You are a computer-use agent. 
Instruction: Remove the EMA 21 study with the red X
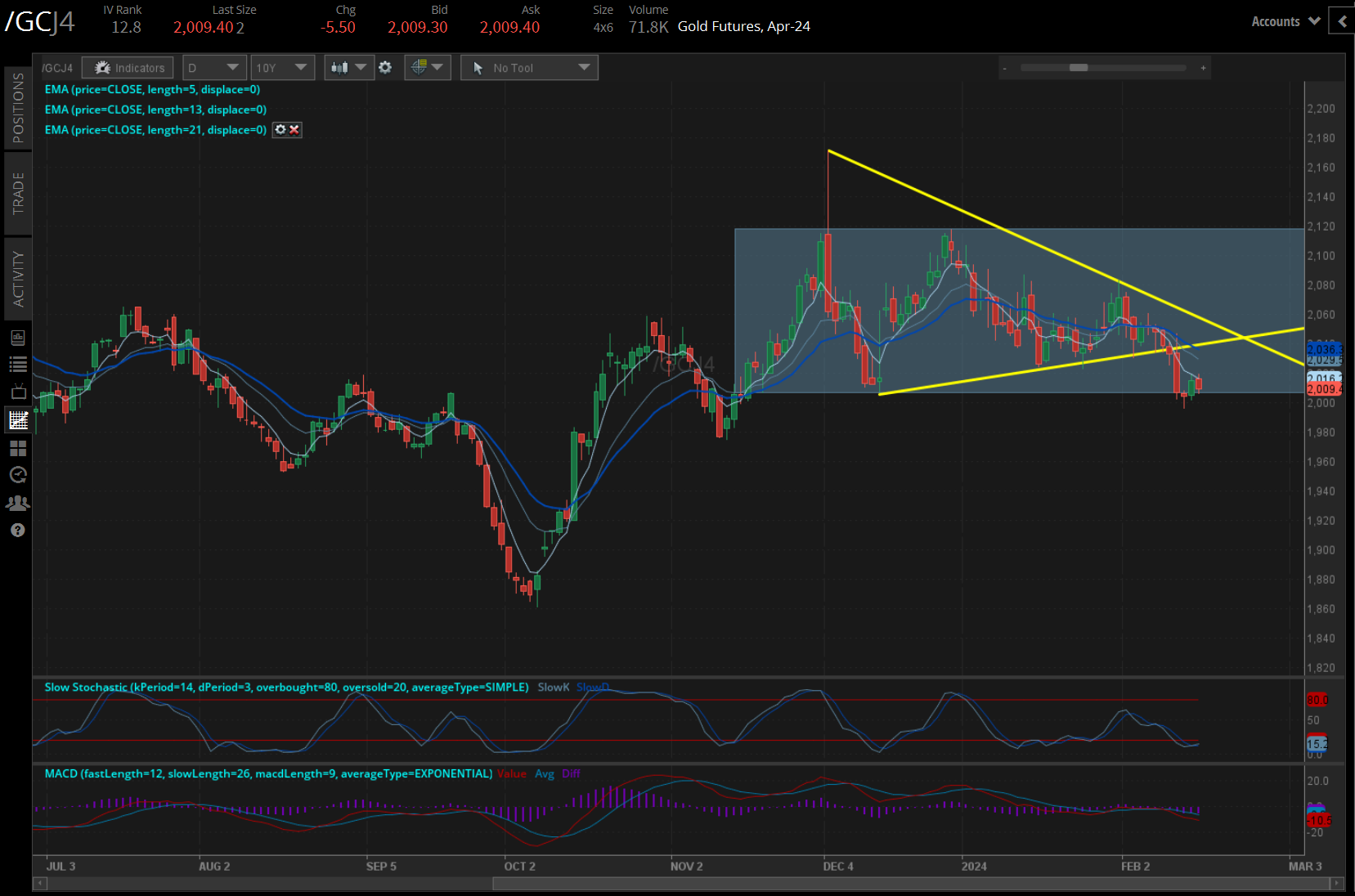click(x=294, y=130)
